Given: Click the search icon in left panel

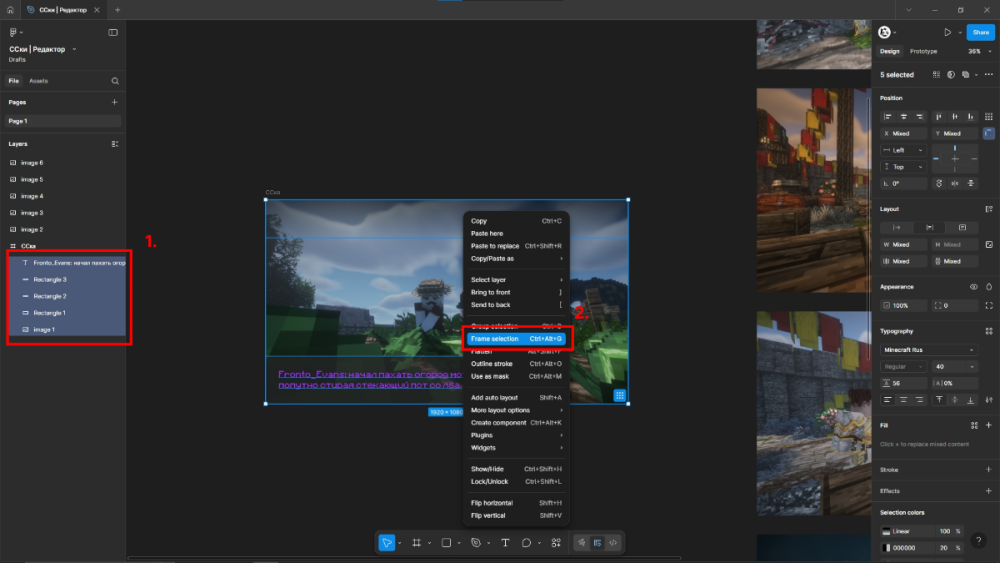Looking at the screenshot, I should click(x=115, y=81).
